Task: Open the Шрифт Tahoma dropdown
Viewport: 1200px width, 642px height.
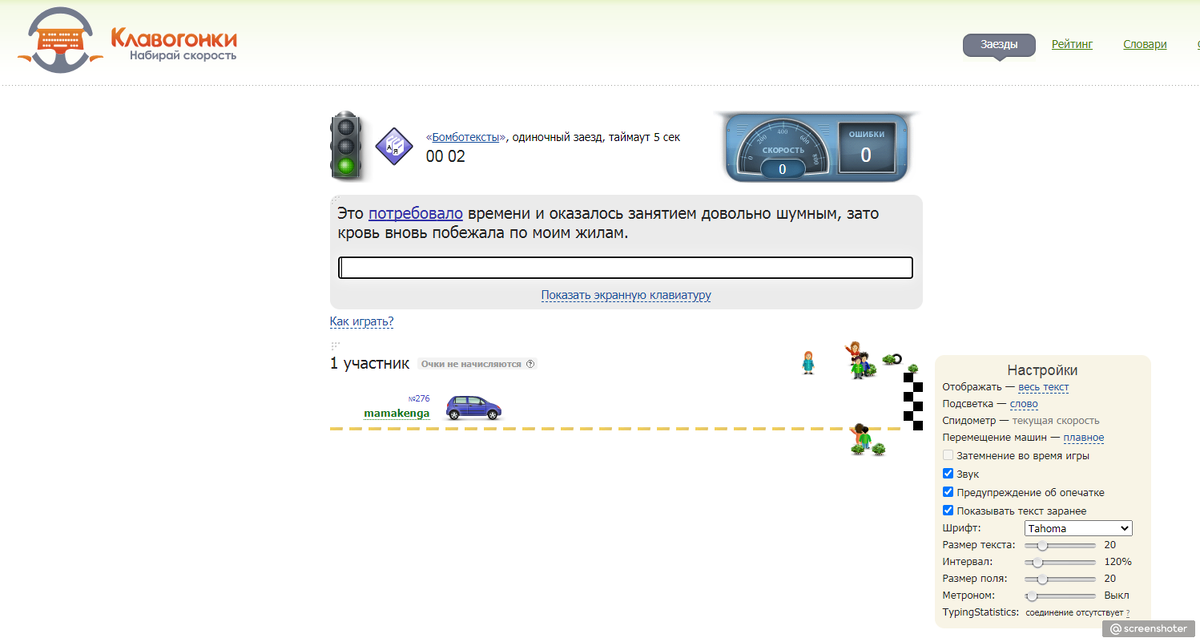Action: point(1078,528)
